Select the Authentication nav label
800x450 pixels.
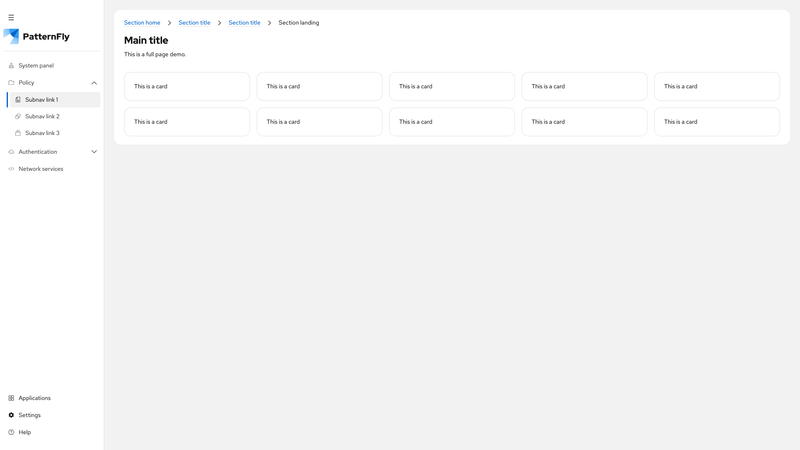pyautogui.click(x=38, y=152)
